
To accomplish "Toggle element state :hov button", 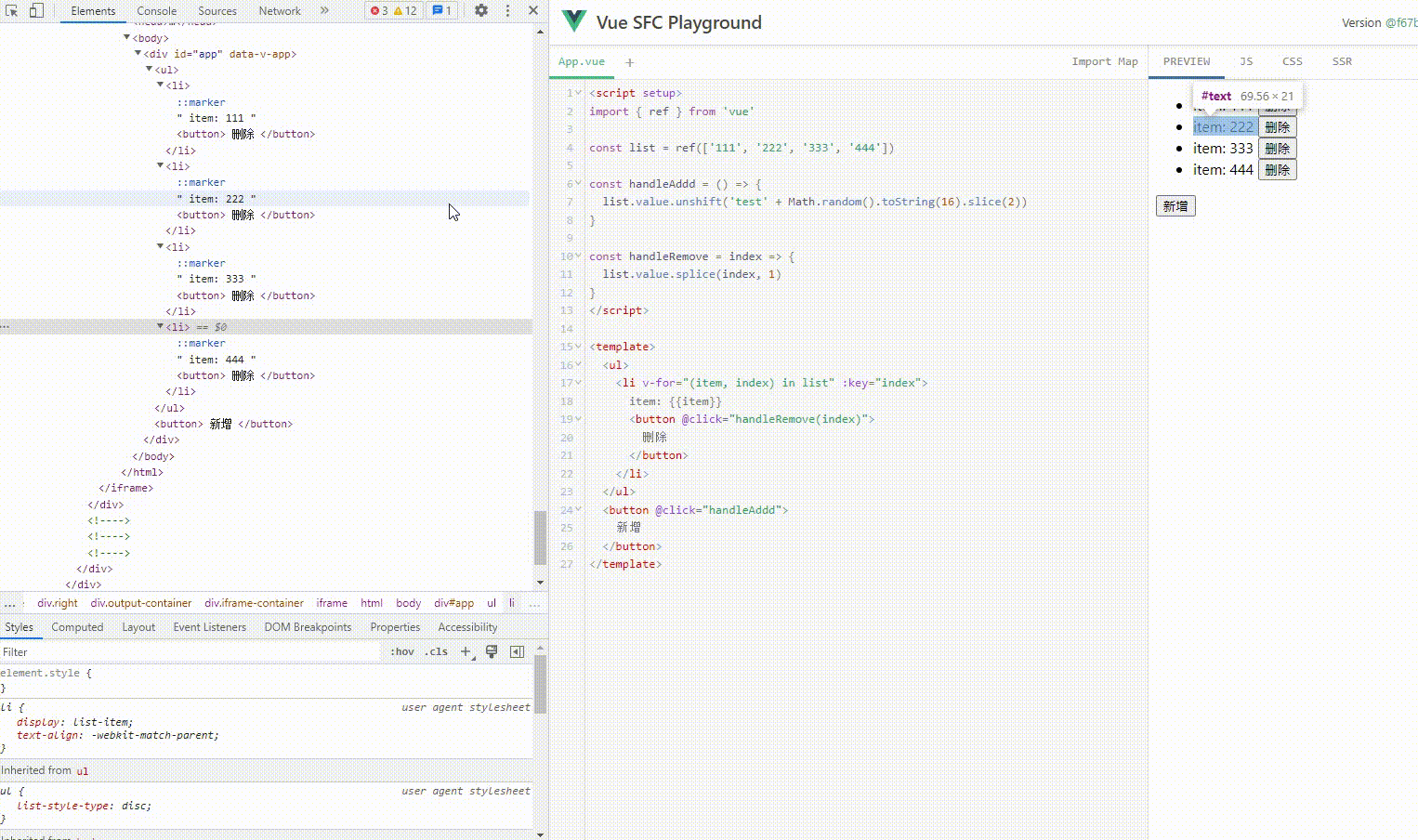I will 402,651.
